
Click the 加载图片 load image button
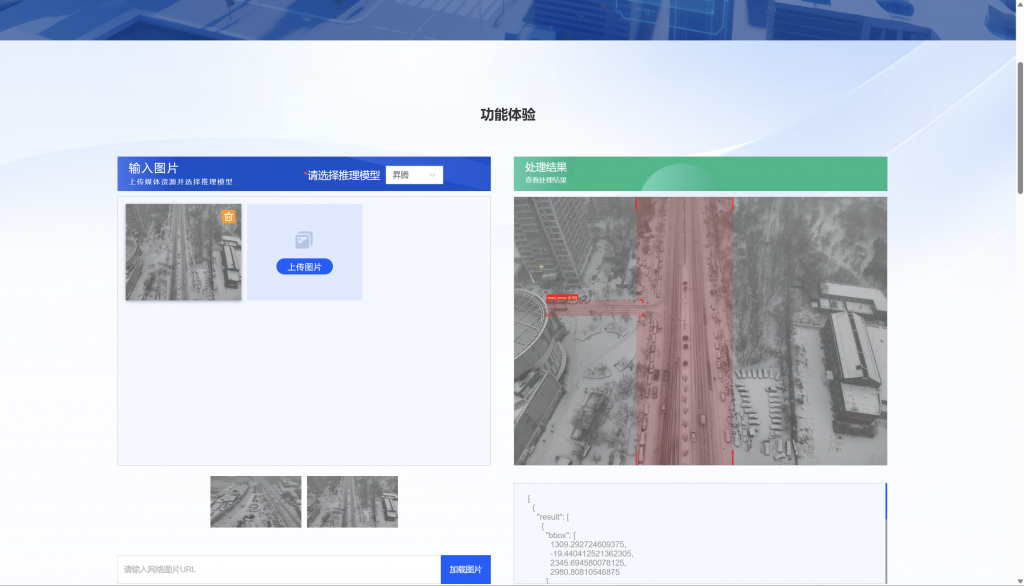(x=465, y=569)
